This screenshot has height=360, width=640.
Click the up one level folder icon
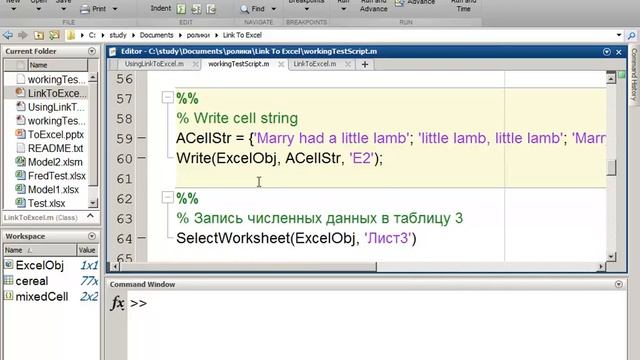[39, 36]
